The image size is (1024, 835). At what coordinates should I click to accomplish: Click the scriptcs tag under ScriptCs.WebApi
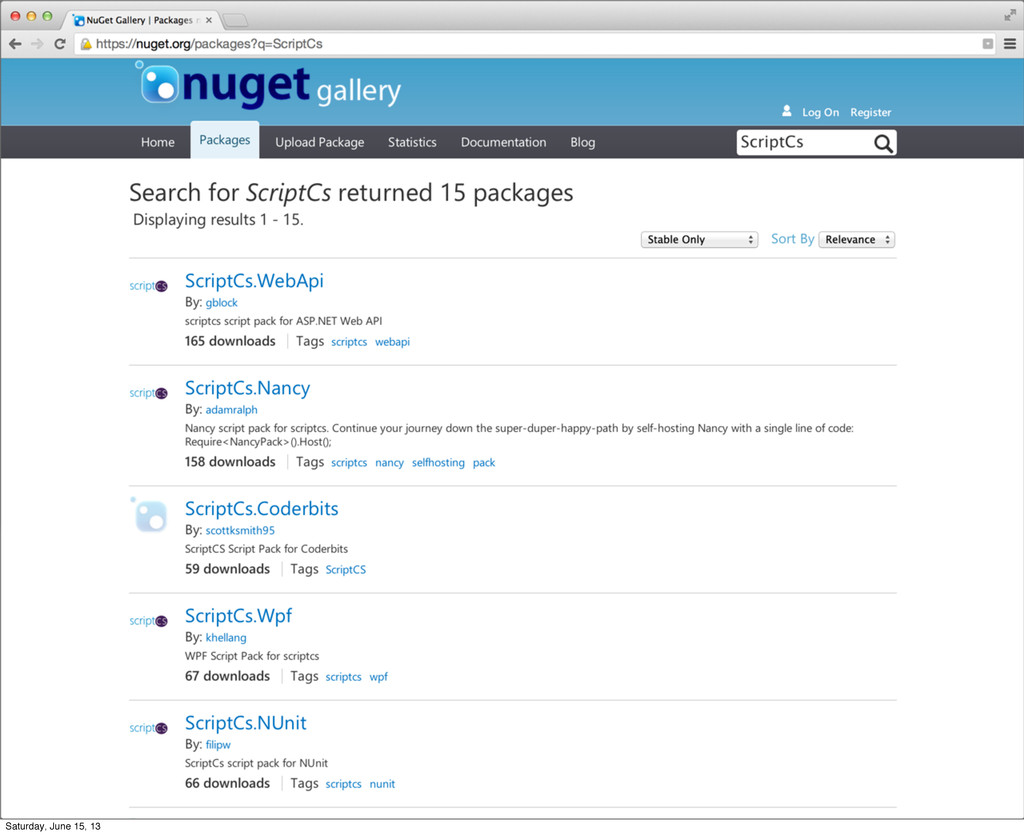click(x=349, y=342)
